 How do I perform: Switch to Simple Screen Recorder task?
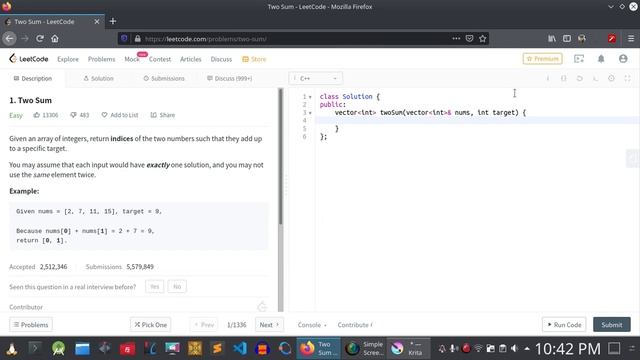click(364, 348)
